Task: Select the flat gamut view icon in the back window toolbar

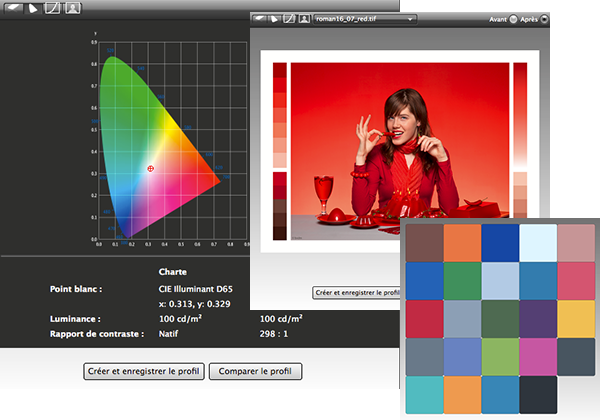Action: click(13, 8)
